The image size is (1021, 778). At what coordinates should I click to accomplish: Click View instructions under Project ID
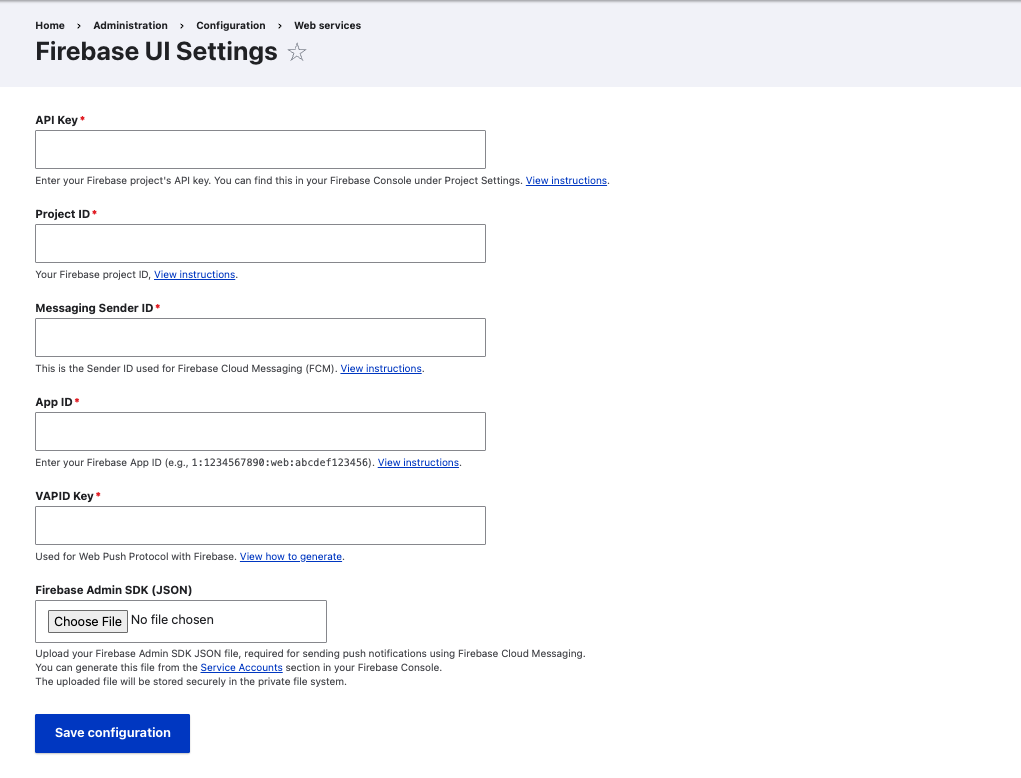pyautogui.click(x=194, y=274)
